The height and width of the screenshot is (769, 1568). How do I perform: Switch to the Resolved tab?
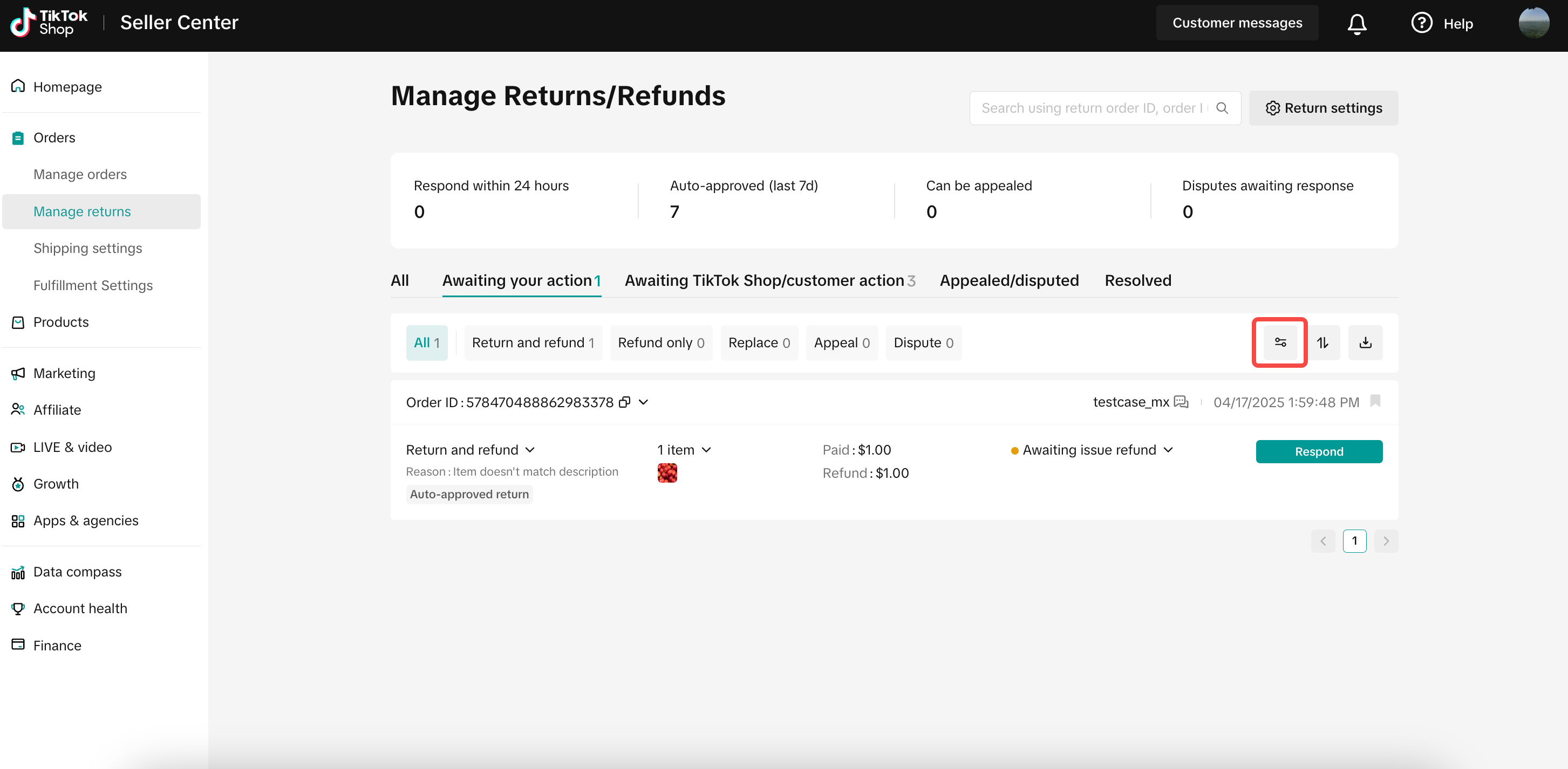click(1137, 280)
